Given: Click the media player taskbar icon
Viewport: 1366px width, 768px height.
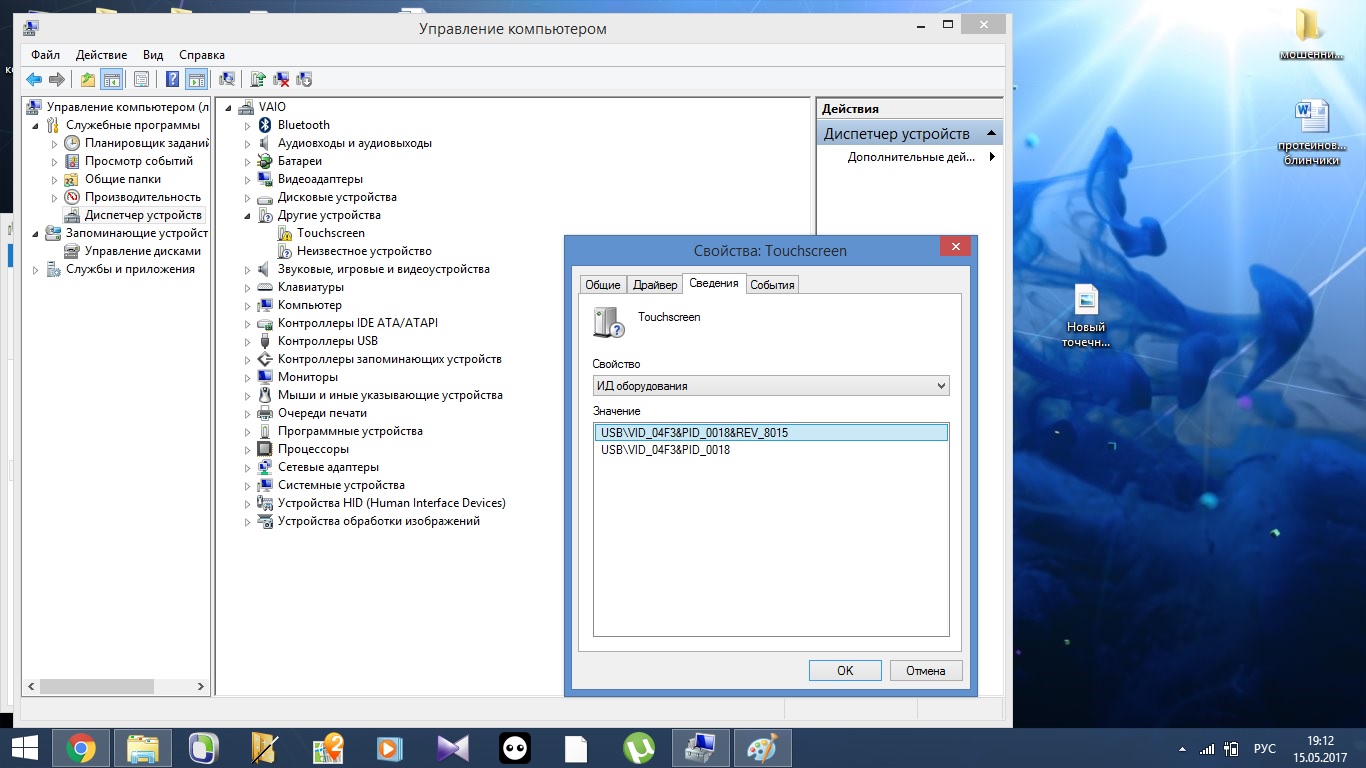Looking at the screenshot, I should [391, 748].
